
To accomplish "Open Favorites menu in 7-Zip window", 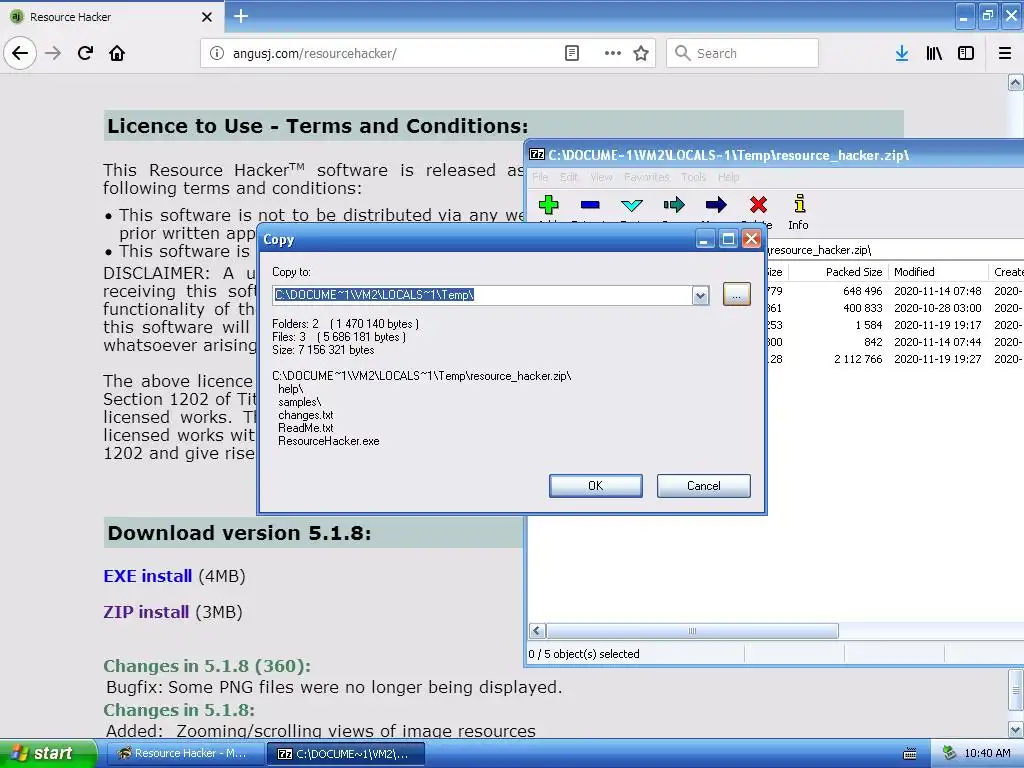I will tap(647, 177).
